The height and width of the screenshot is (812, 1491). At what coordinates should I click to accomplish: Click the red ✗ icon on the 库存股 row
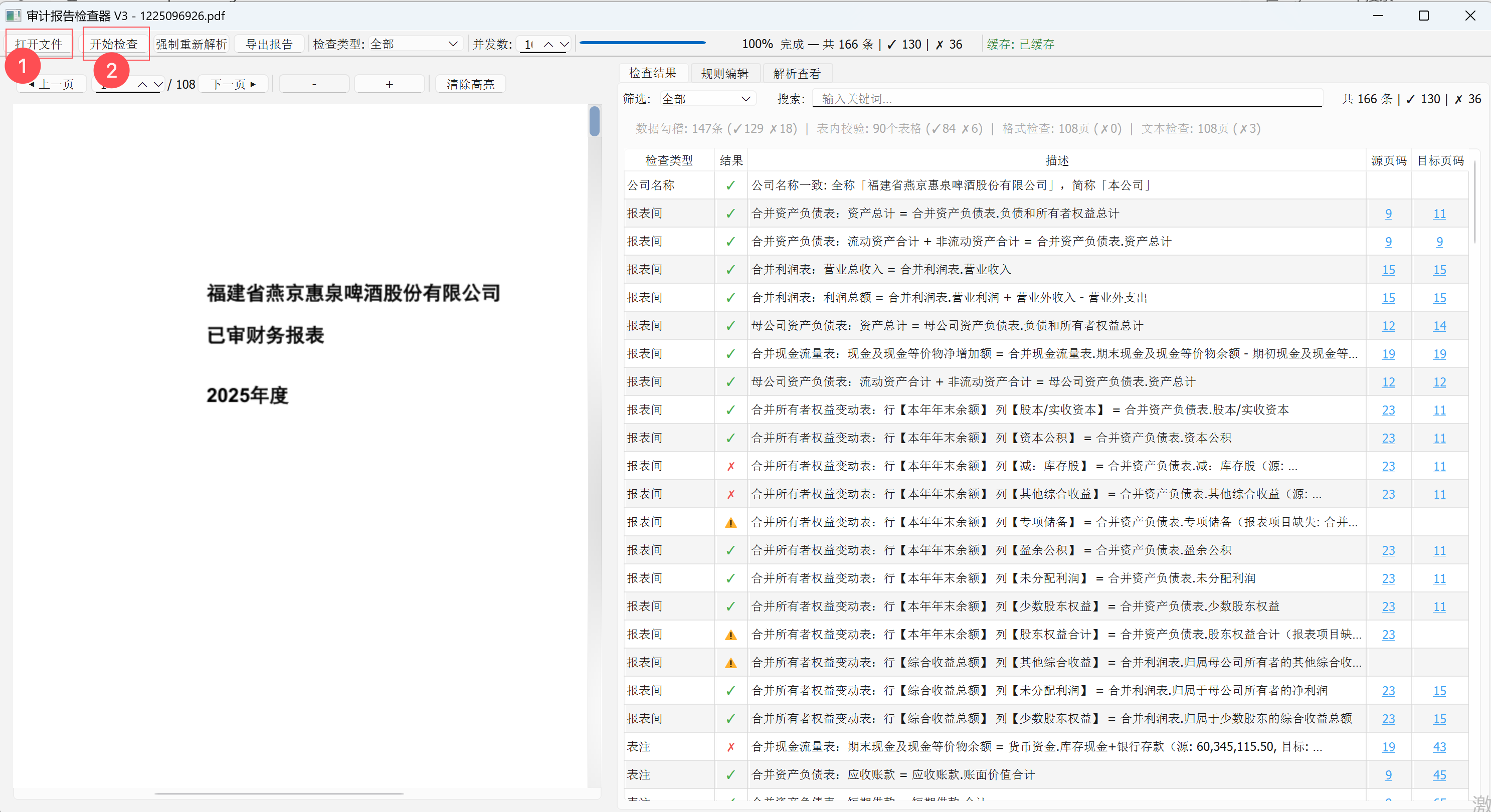coord(730,466)
